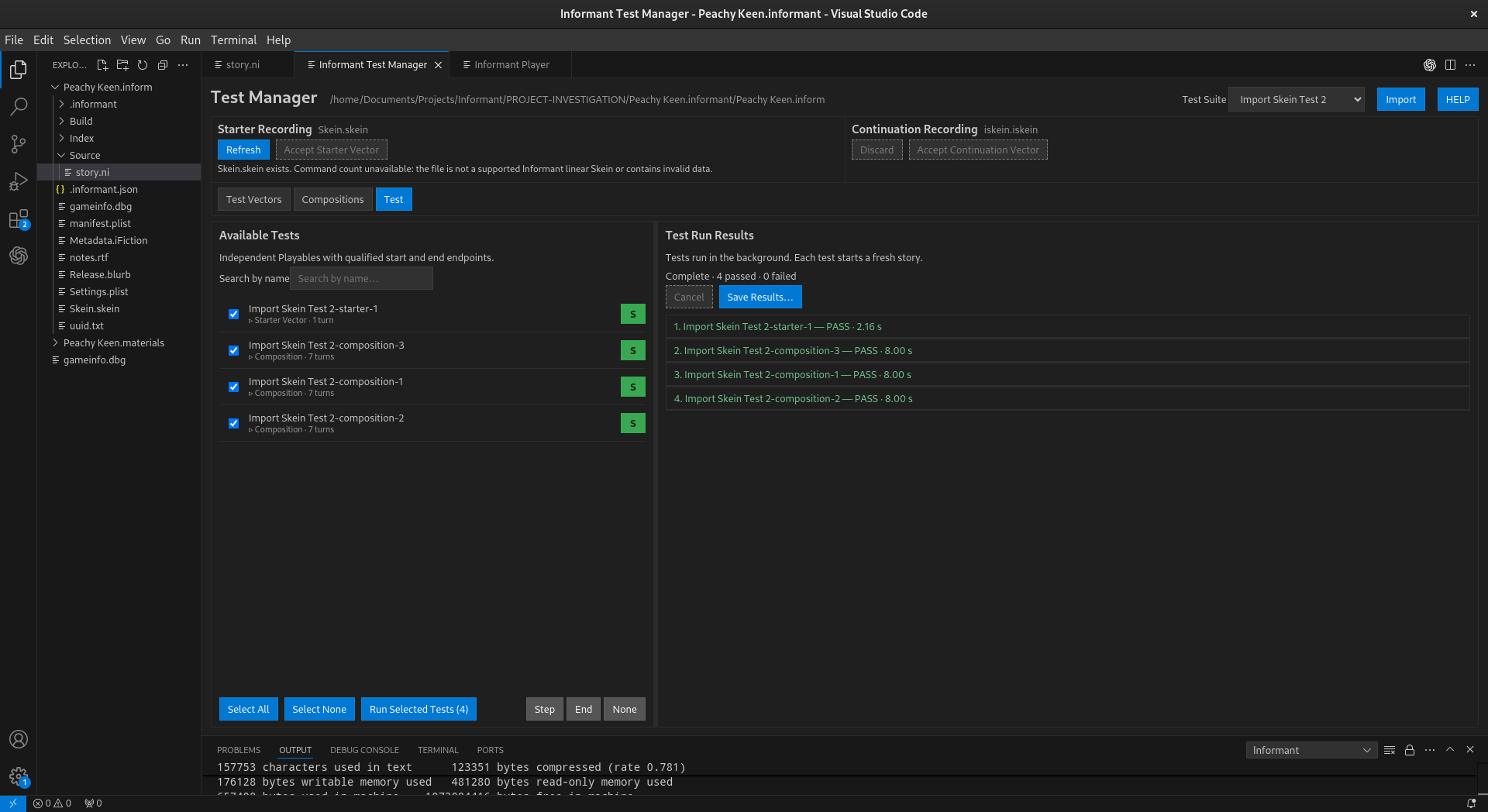1488x812 pixels.
Task: Refresh the Explorer file tree
Action: (x=143, y=65)
